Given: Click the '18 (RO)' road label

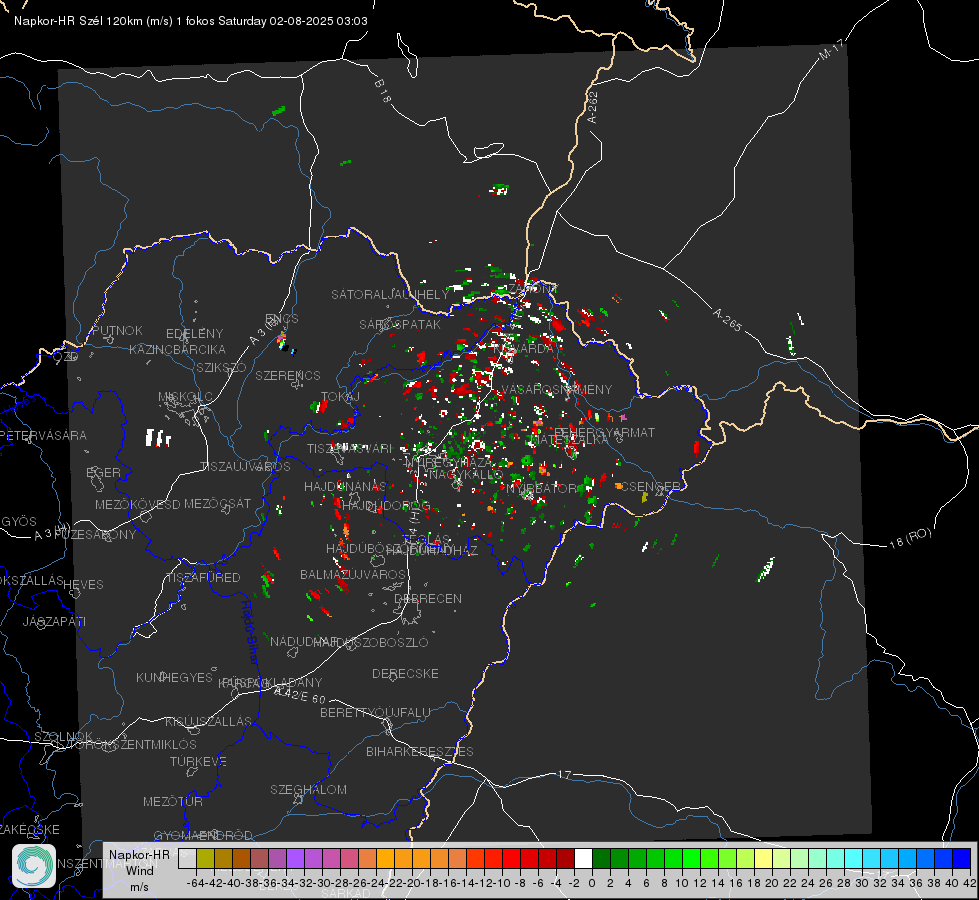Looking at the screenshot, I should tap(910, 538).
